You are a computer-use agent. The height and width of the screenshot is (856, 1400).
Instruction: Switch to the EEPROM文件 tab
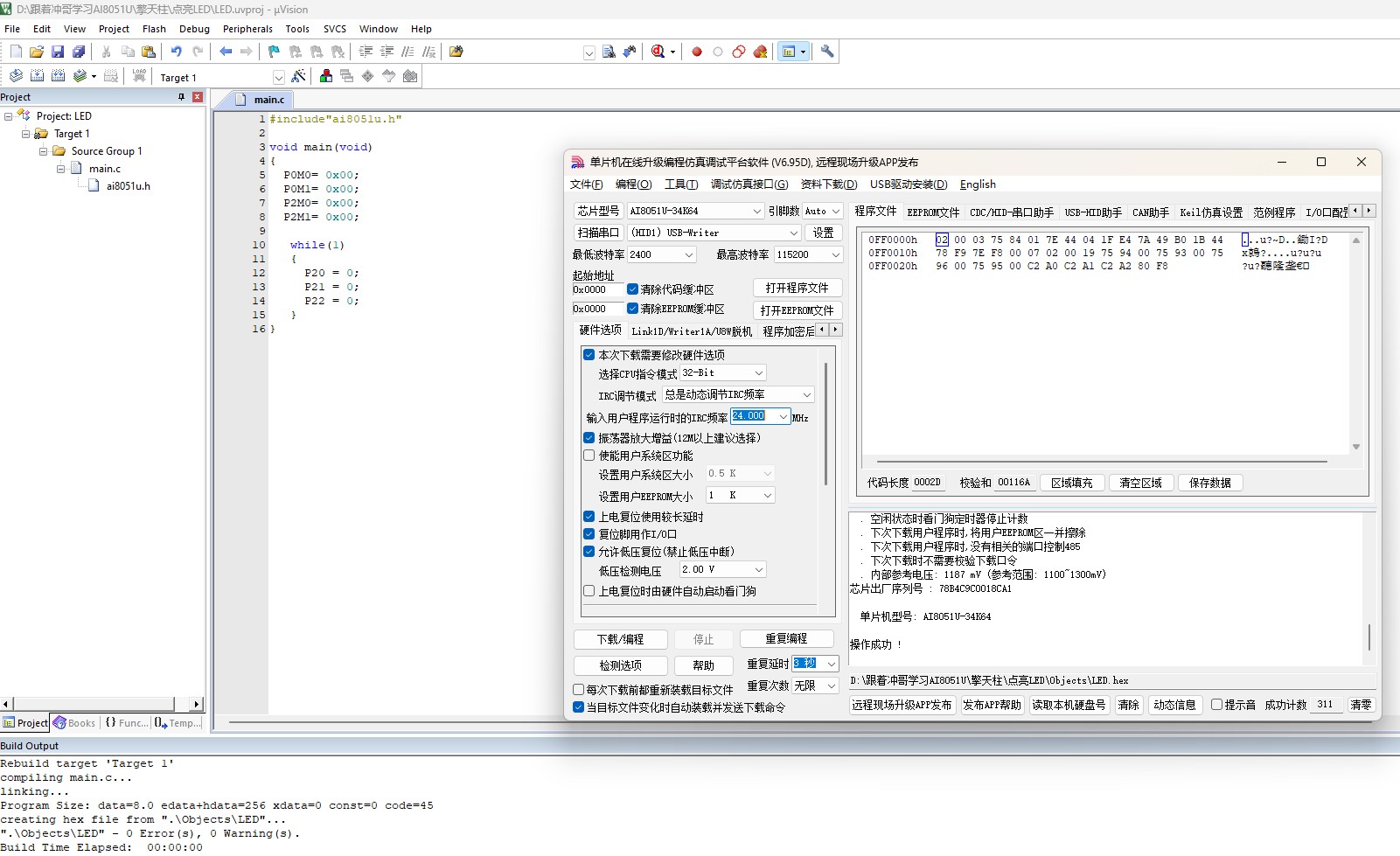[932, 212]
